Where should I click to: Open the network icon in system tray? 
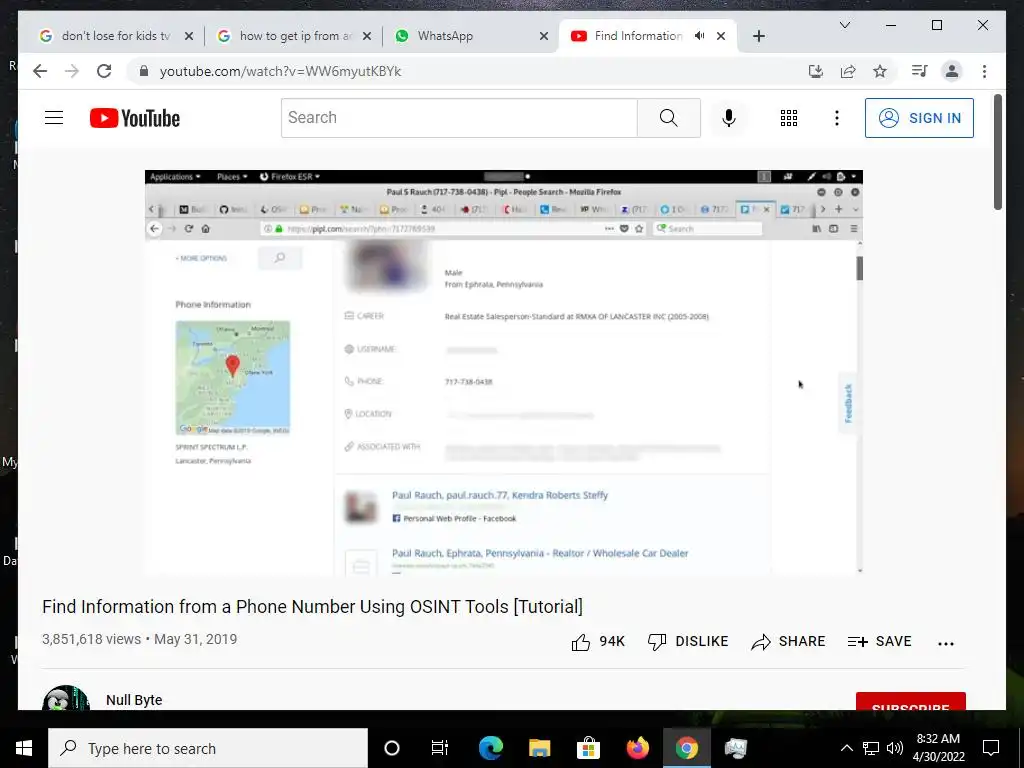[x=871, y=748]
